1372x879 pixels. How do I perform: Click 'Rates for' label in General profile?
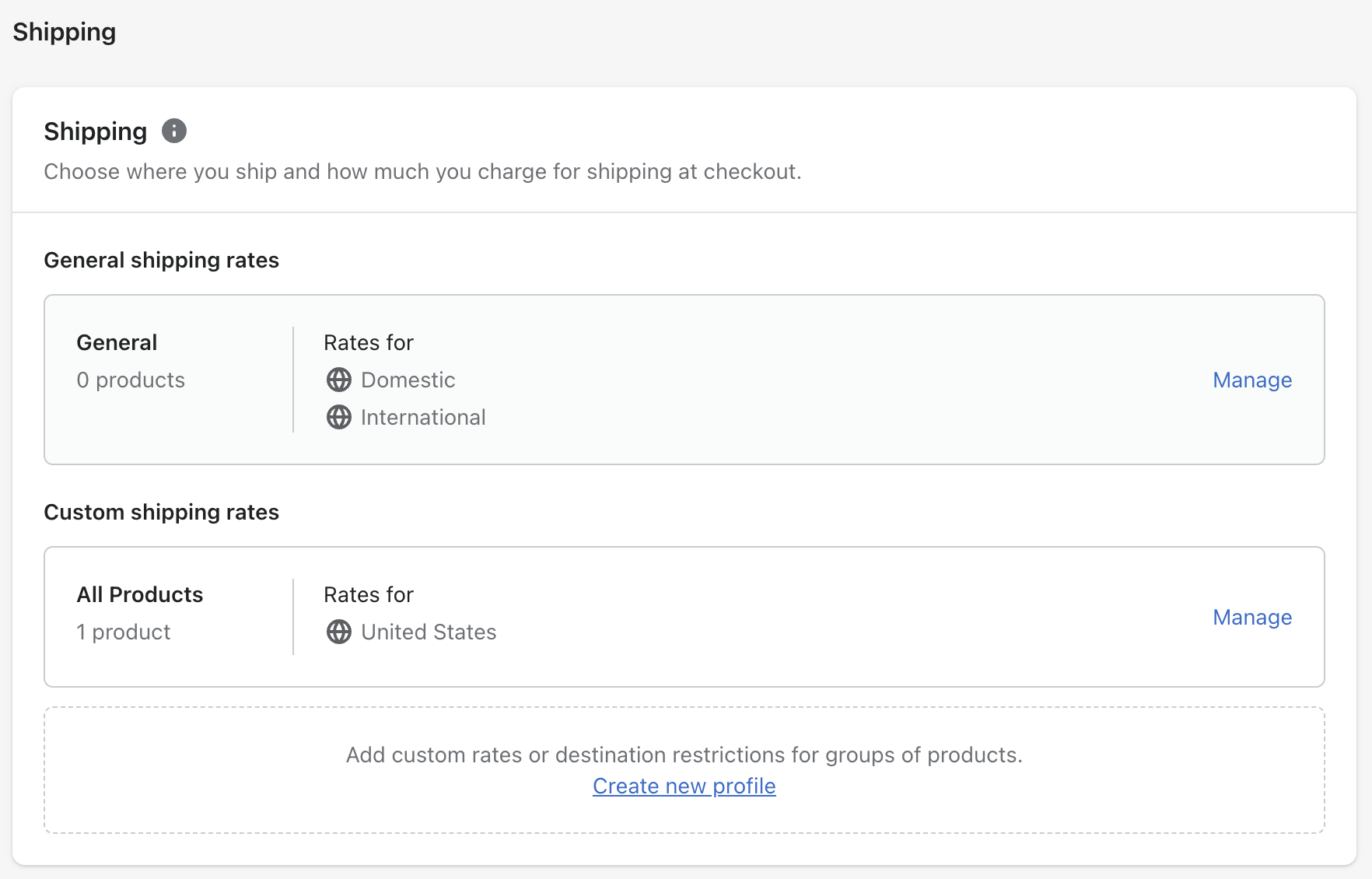(x=368, y=342)
